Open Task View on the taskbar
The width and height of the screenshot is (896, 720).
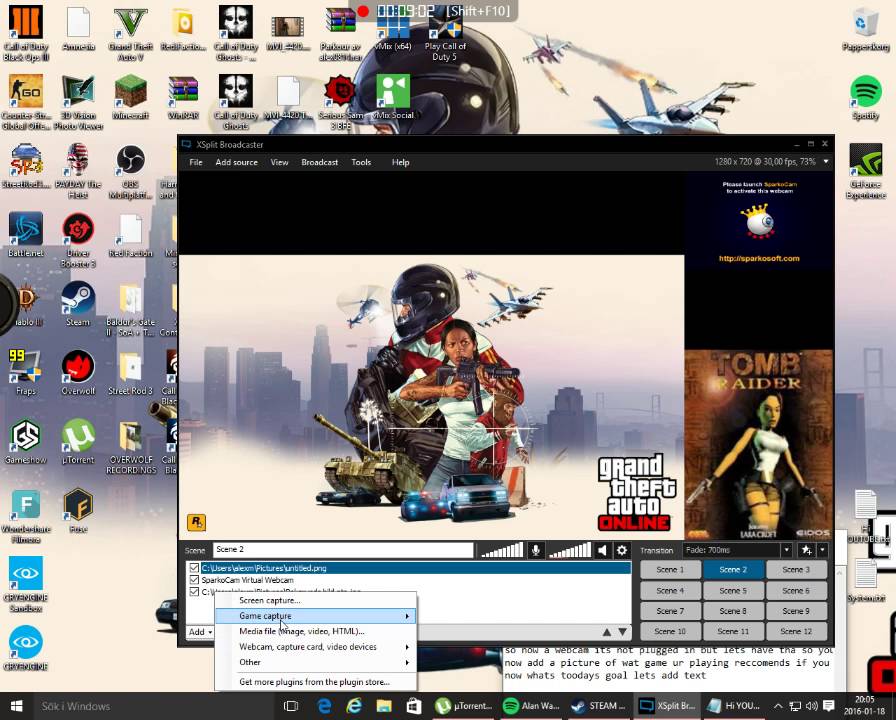click(x=291, y=706)
